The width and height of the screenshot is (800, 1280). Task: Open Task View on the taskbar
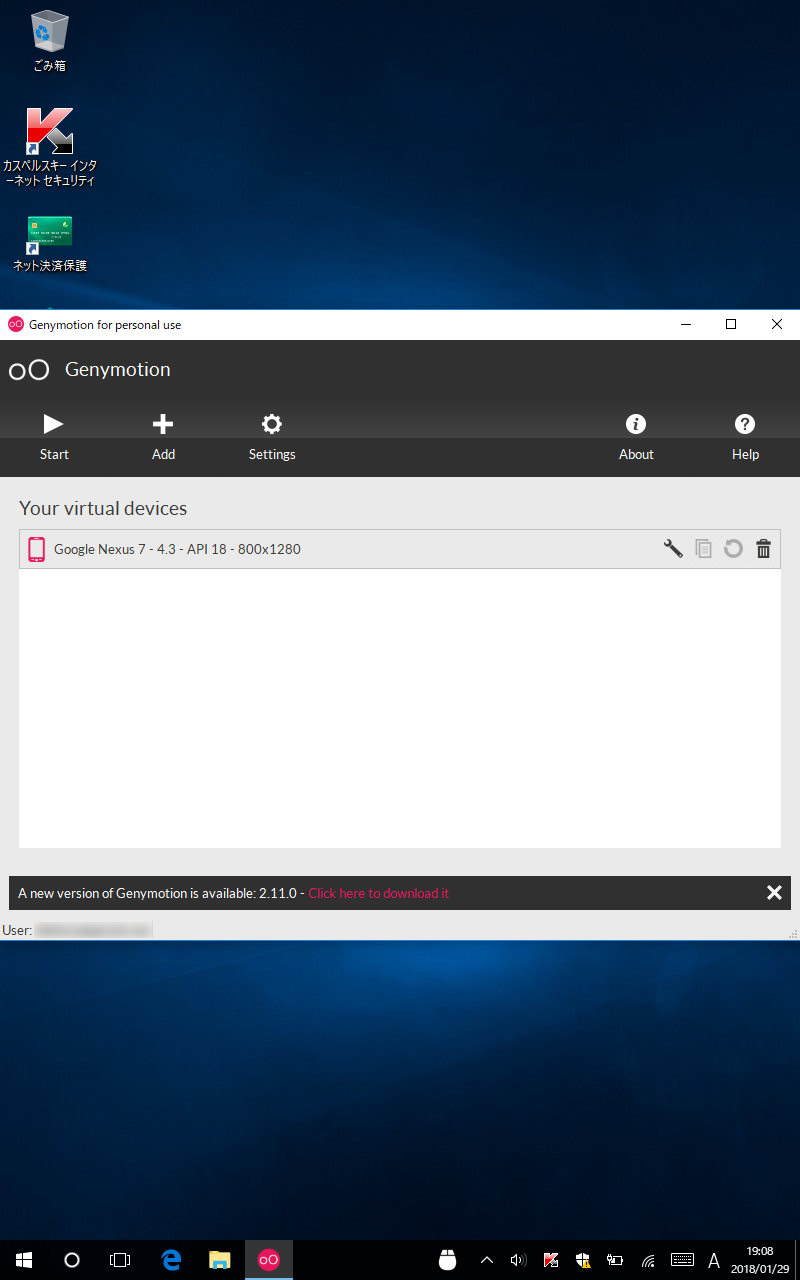click(120, 1260)
